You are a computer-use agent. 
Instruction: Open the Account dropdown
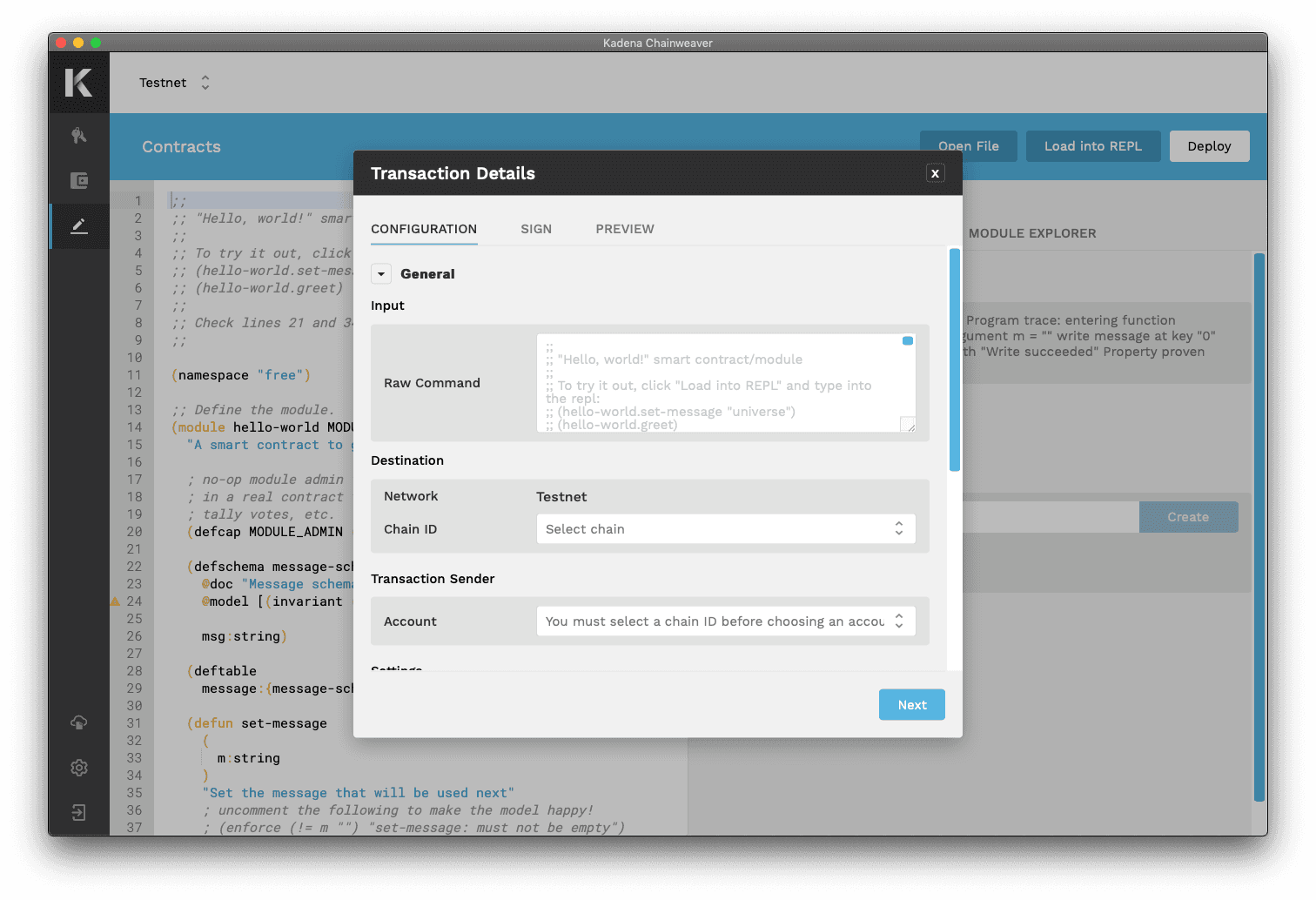tap(726, 621)
